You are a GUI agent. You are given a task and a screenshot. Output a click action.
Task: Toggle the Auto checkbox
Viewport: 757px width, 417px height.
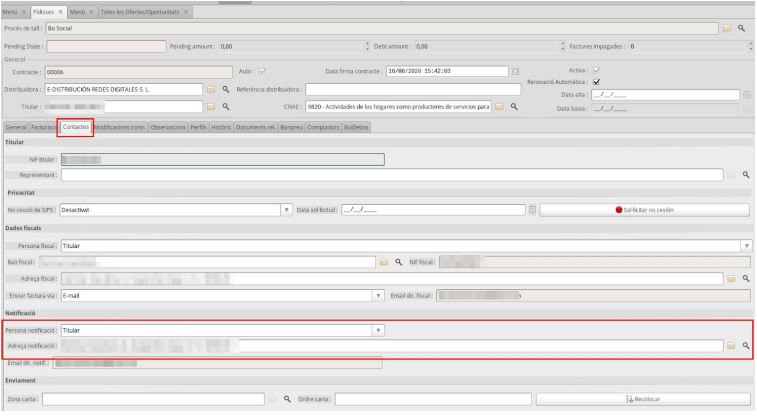tap(262, 71)
